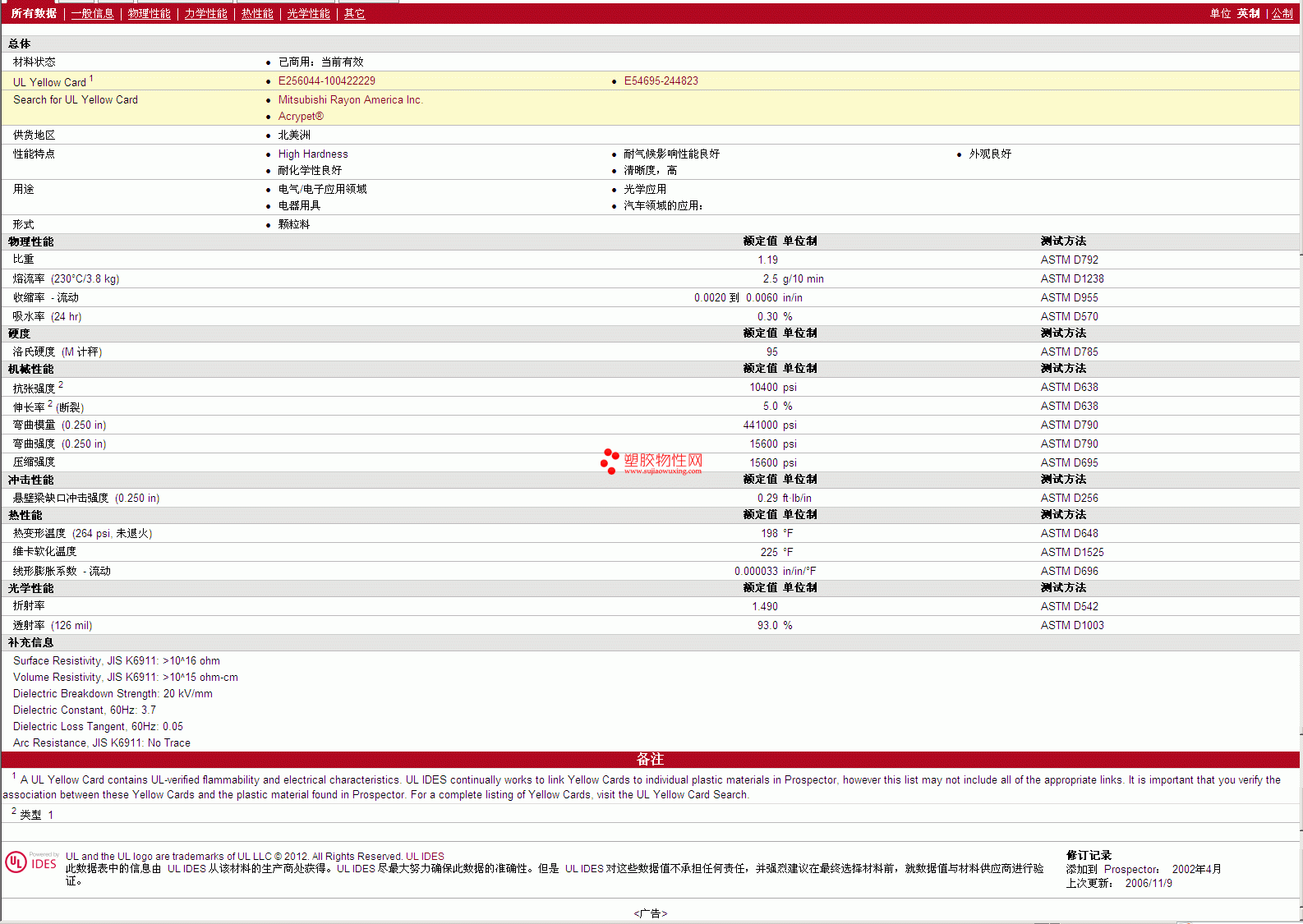Click the red-dot watermark logo
The height and width of the screenshot is (924, 1303).
(609, 462)
